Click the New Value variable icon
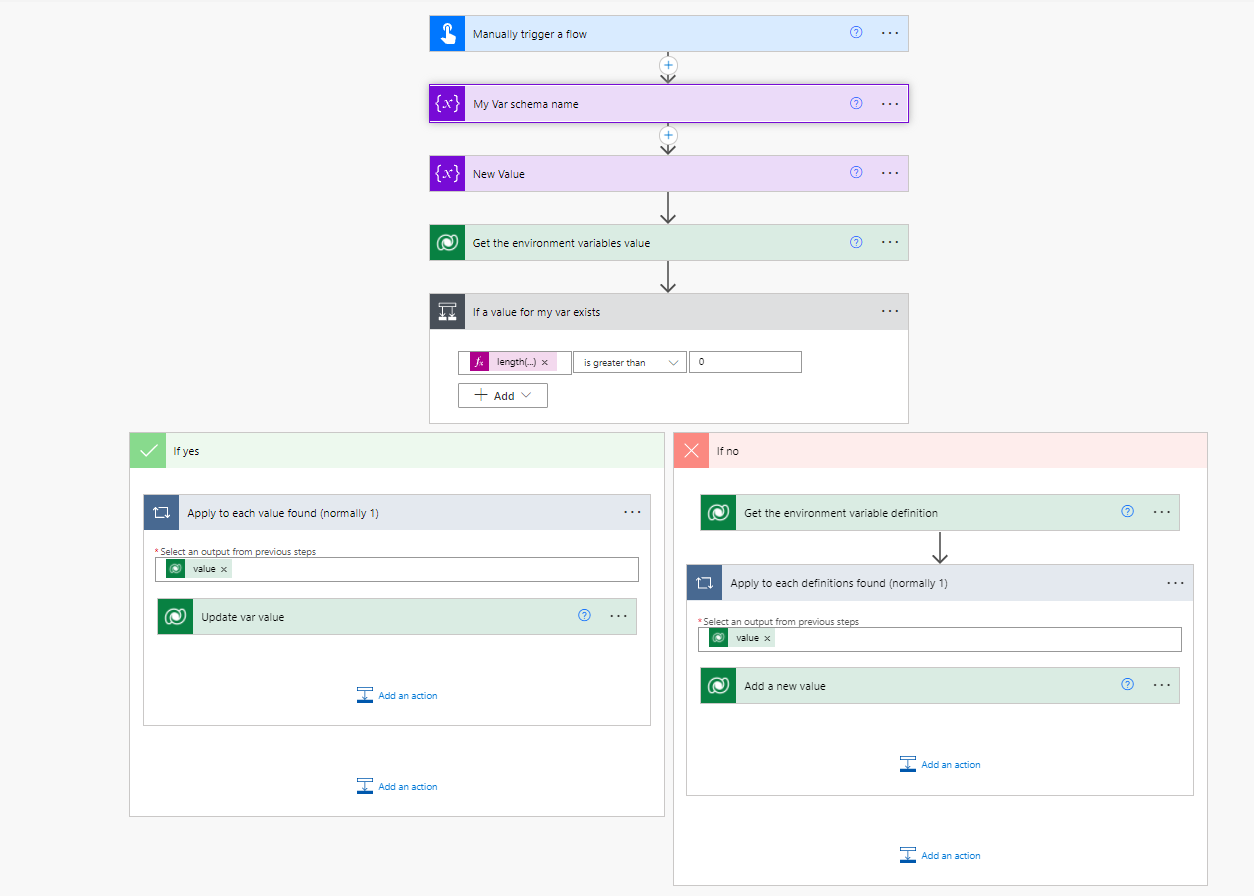 click(x=447, y=173)
